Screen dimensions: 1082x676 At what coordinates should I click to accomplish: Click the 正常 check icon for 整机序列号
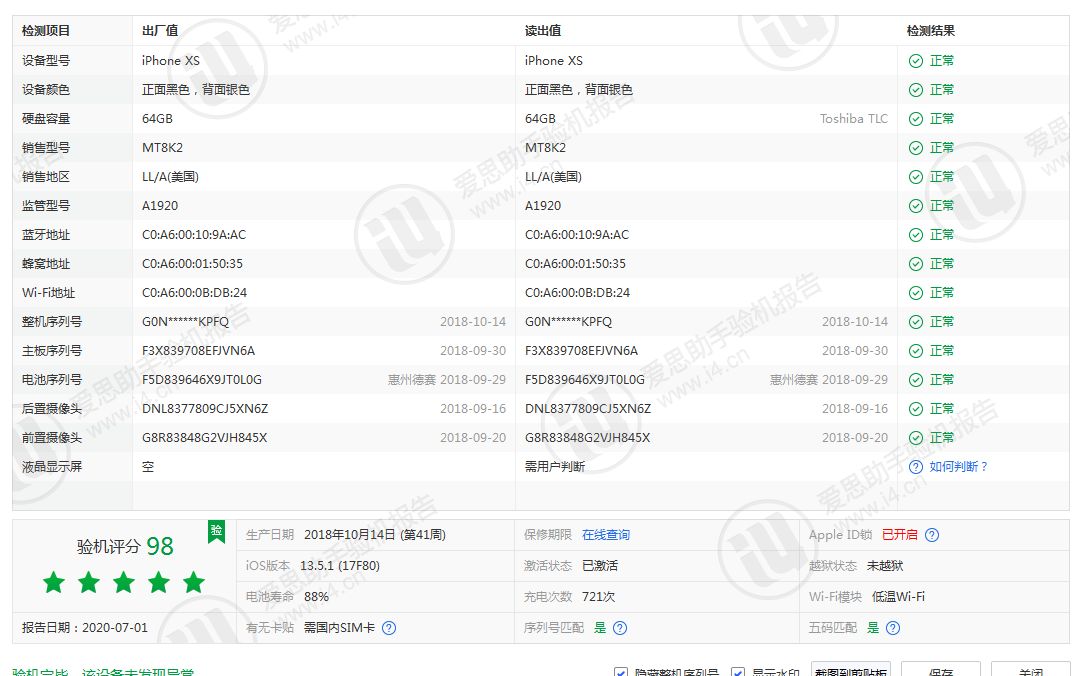pyautogui.click(x=916, y=321)
